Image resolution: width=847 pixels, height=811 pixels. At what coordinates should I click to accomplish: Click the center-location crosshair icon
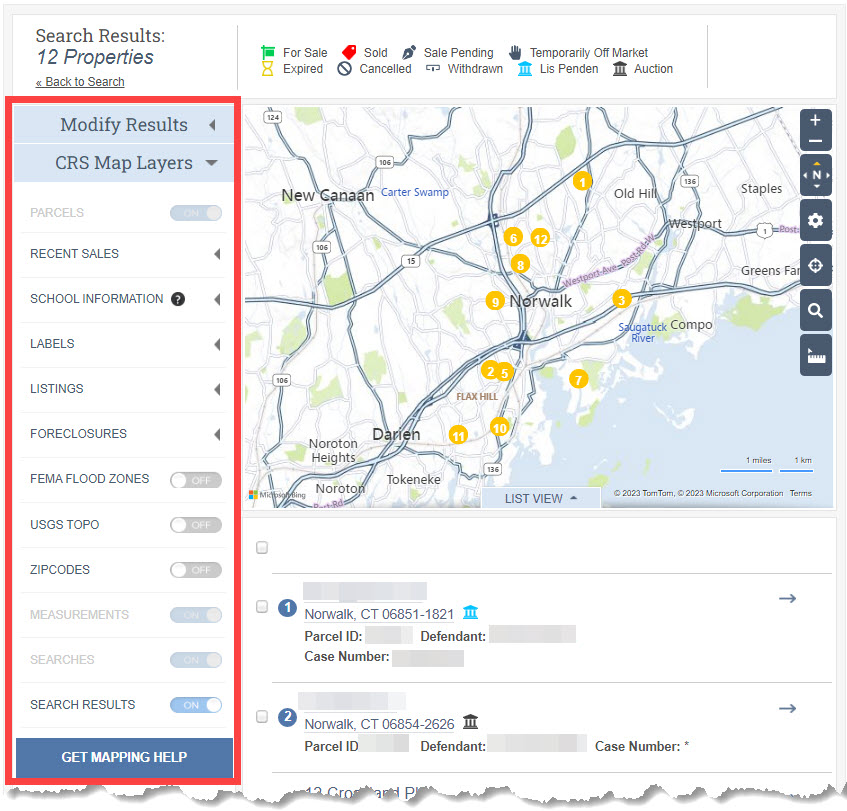(815, 265)
